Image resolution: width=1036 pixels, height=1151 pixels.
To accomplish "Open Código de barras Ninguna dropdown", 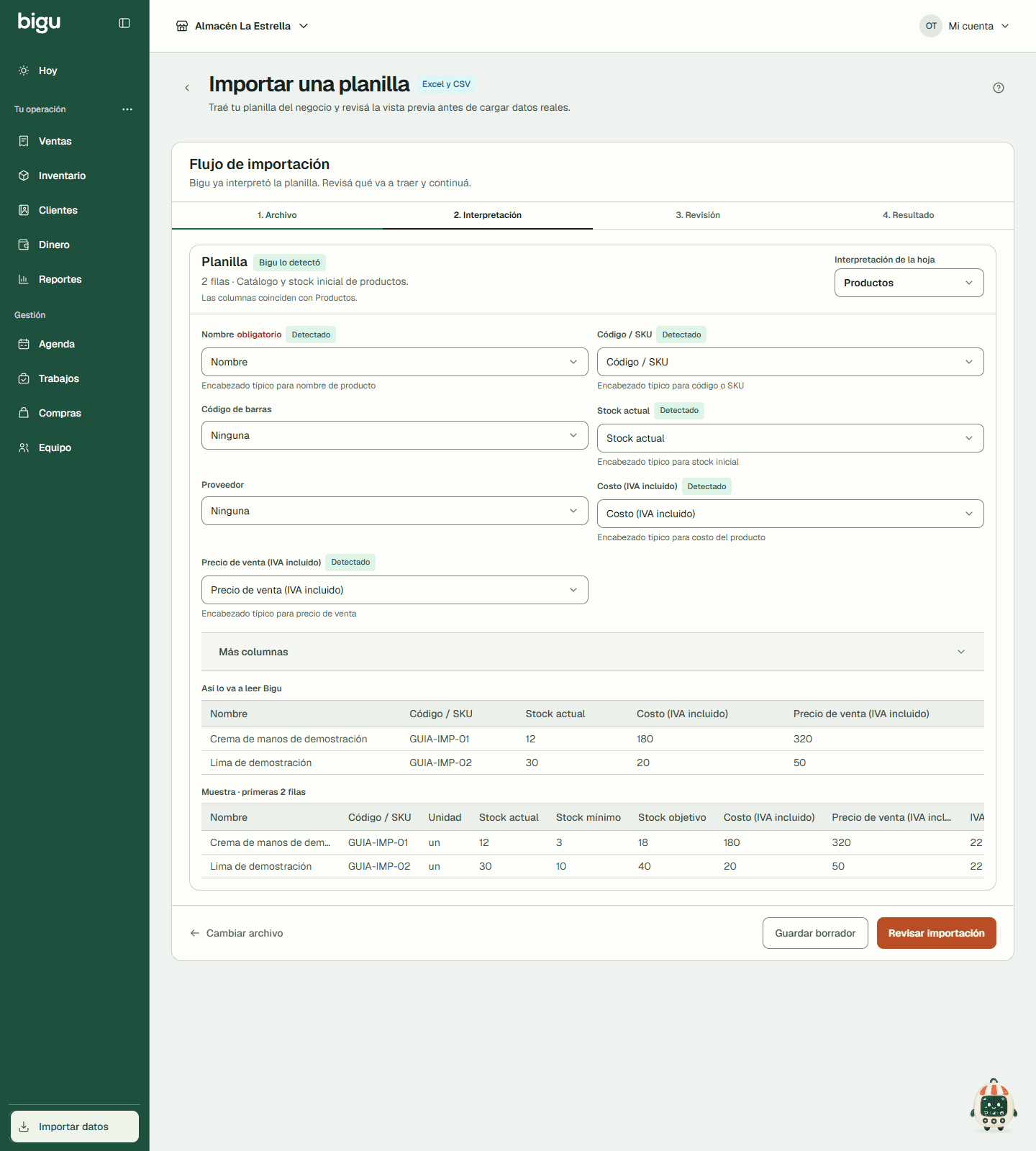I will click(395, 435).
